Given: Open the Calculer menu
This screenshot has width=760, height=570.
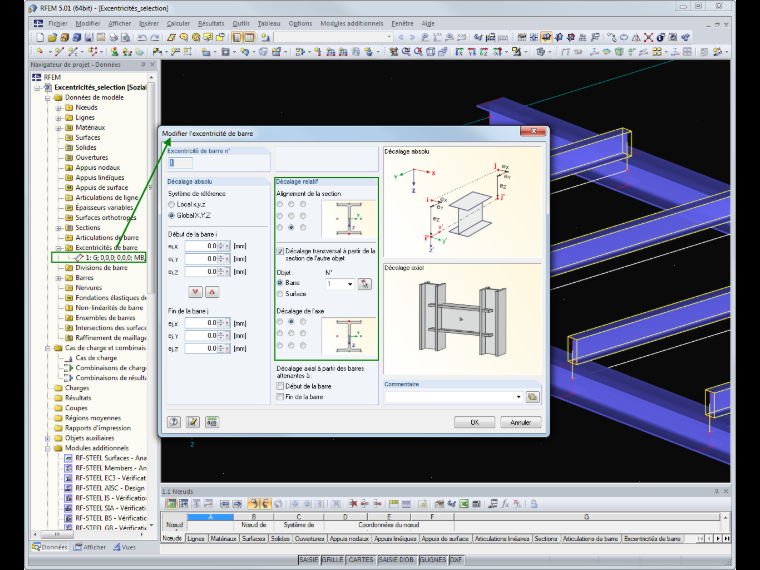Looking at the screenshot, I should 178,23.
